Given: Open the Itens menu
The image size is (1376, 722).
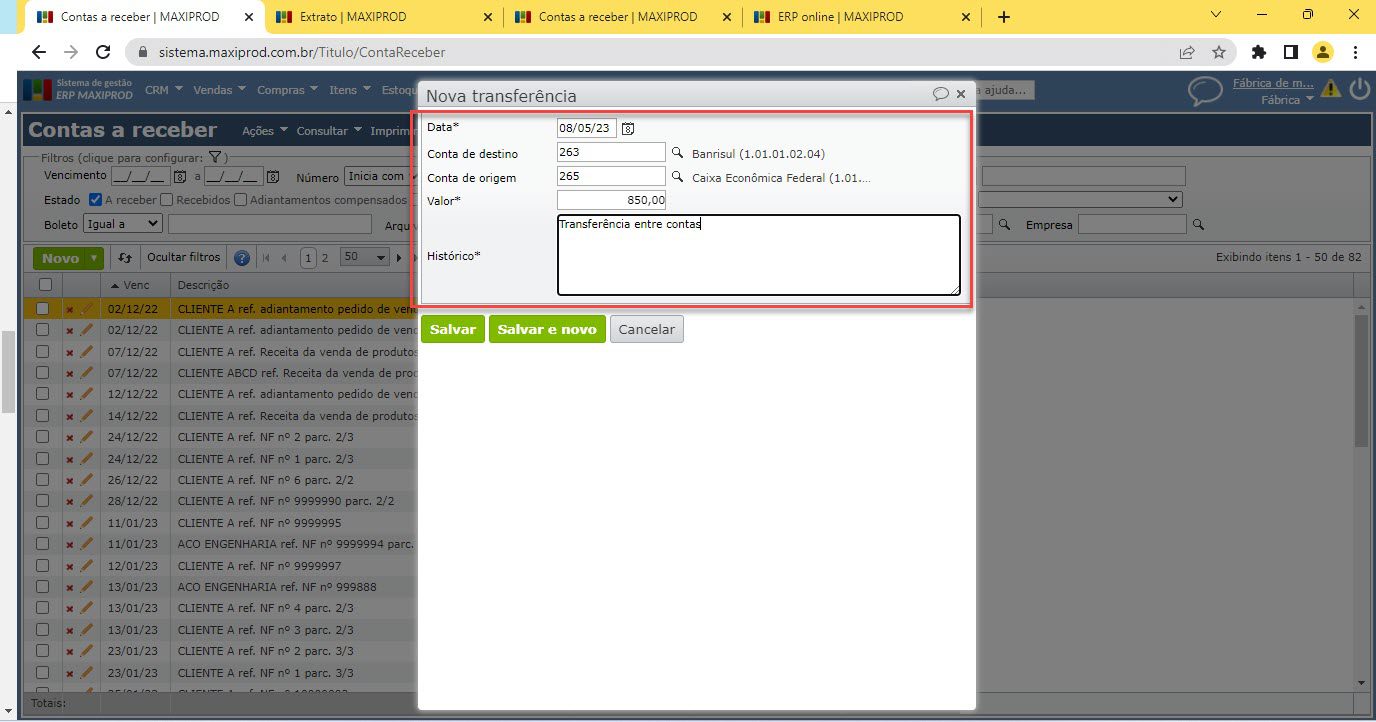Looking at the screenshot, I should pyautogui.click(x=349, y=90).
